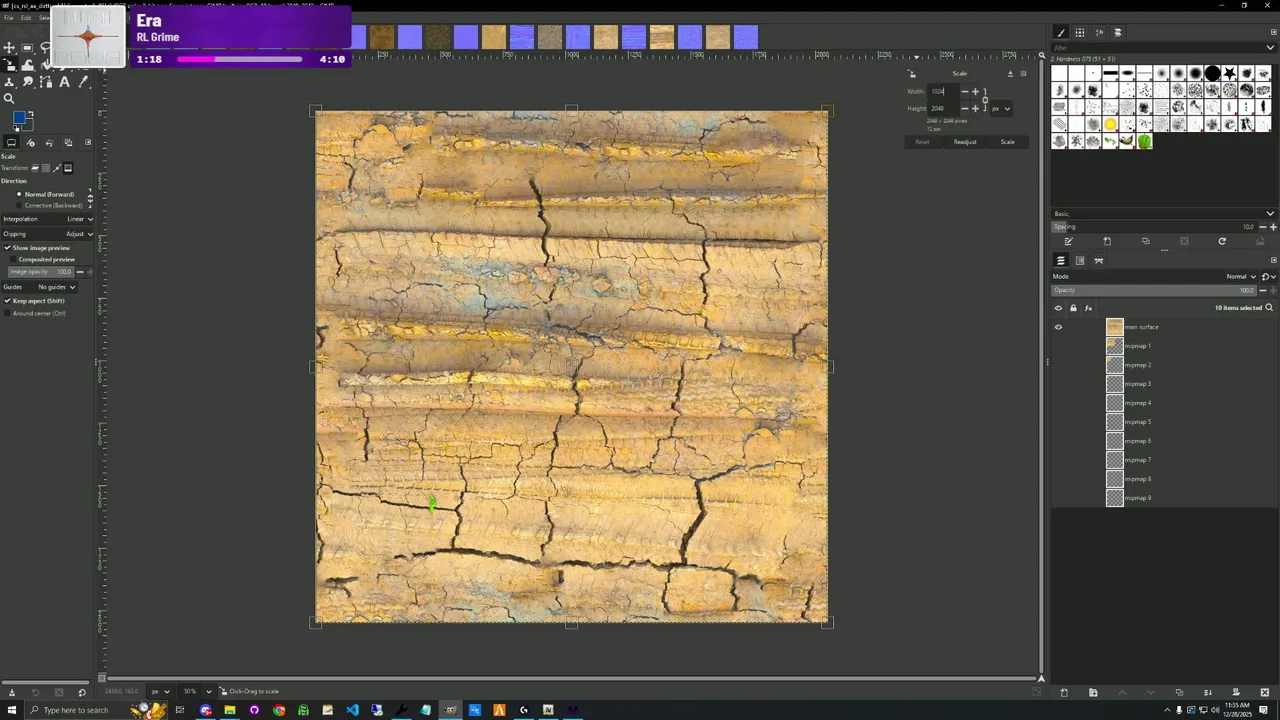Add a mask to the layer

point(1236,692)
